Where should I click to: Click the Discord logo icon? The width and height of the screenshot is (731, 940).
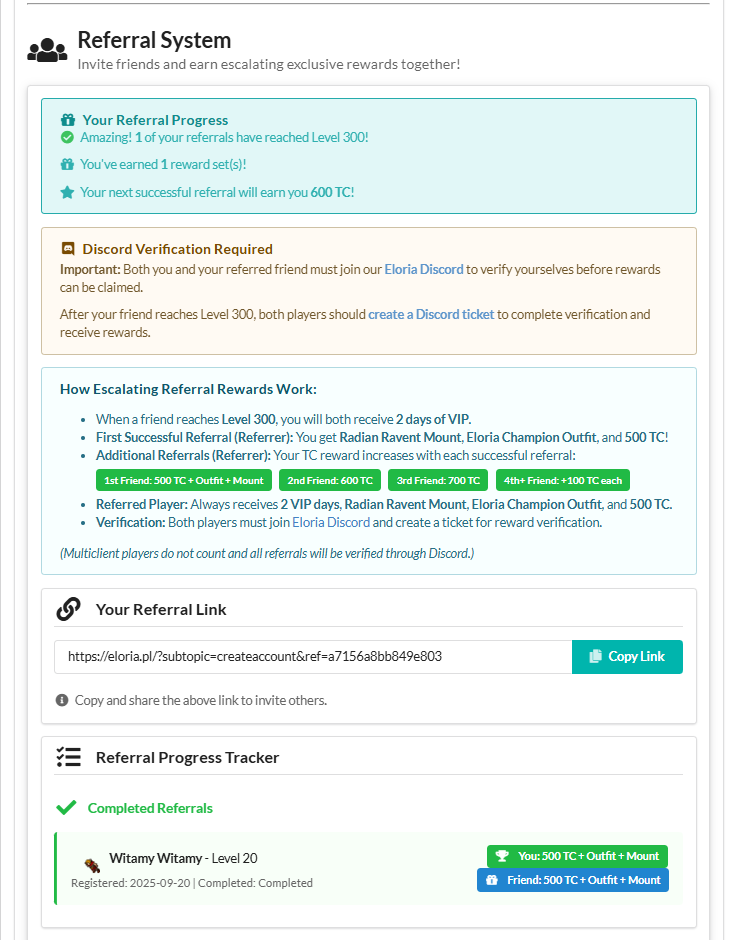pyautogui.click(x=68, y=249)
